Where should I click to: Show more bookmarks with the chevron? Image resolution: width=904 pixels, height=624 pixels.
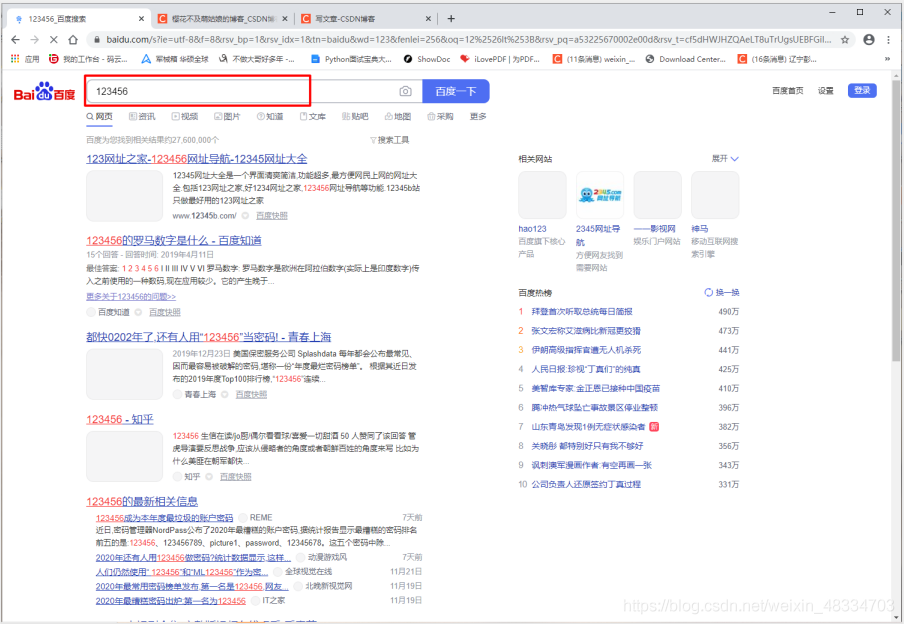[887, 59]
